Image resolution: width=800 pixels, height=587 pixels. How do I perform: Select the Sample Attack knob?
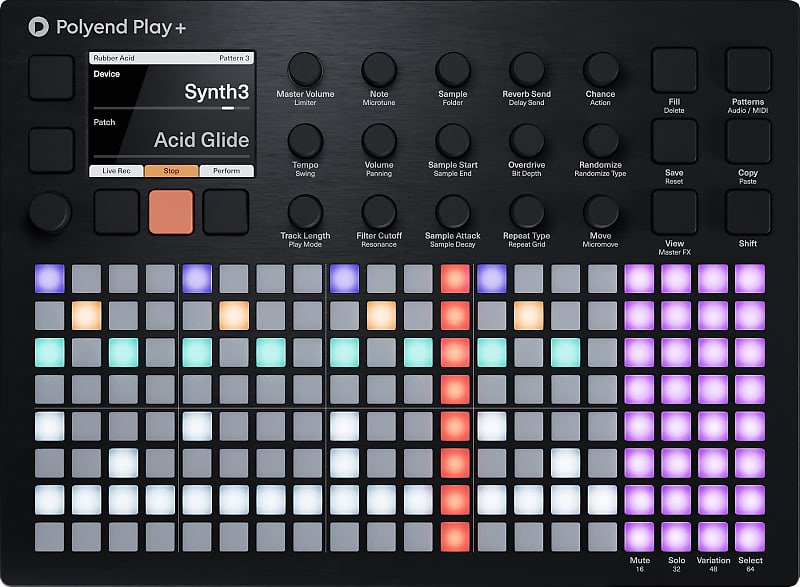coord(453,210)
